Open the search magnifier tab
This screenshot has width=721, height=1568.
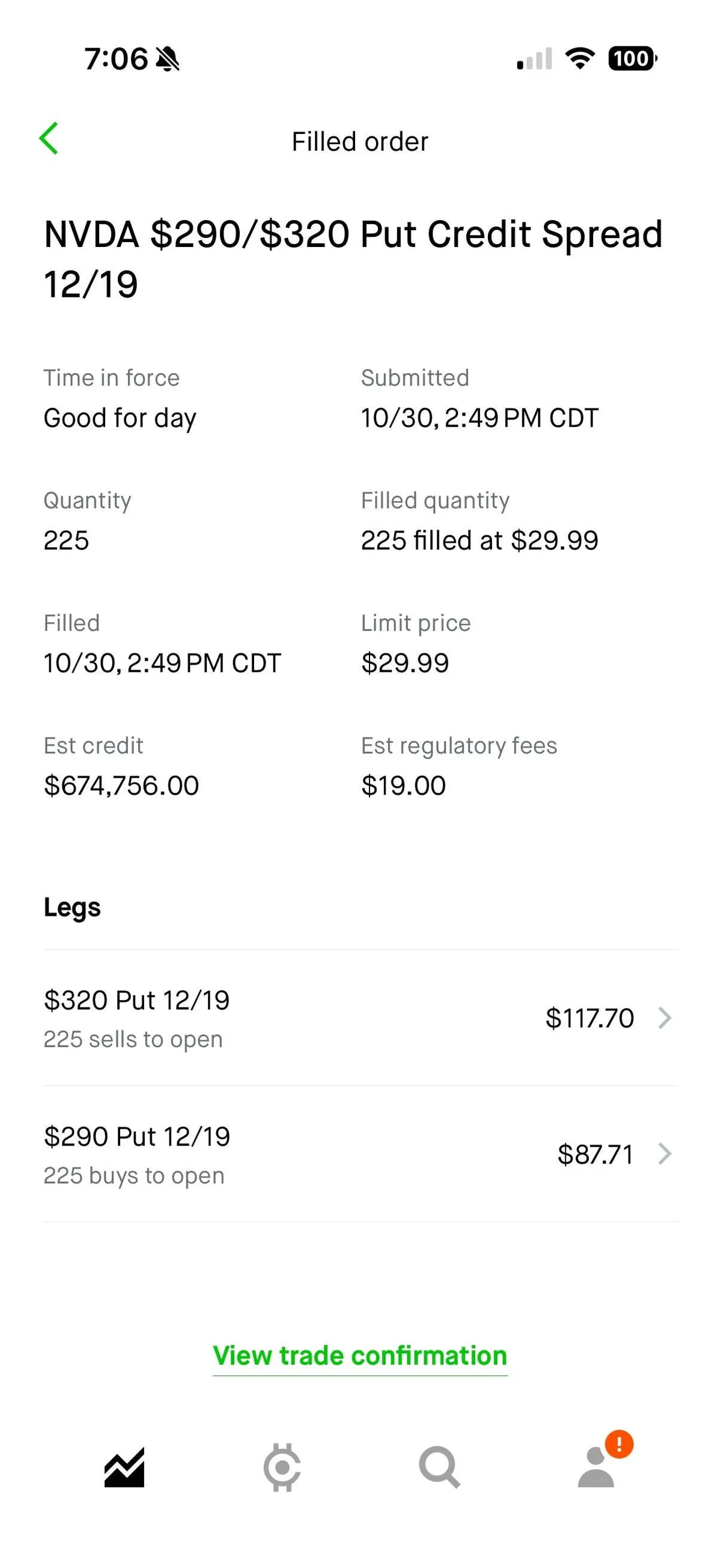[x=439, y=1467]
